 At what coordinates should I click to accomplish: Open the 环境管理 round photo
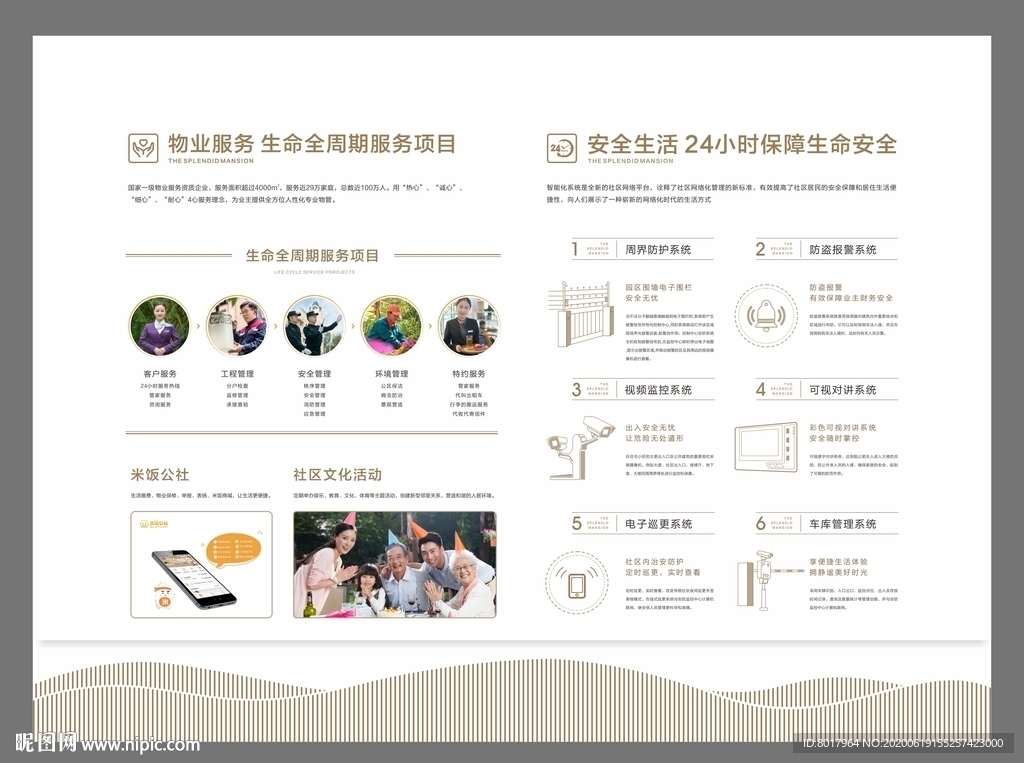tap(391, 326)
